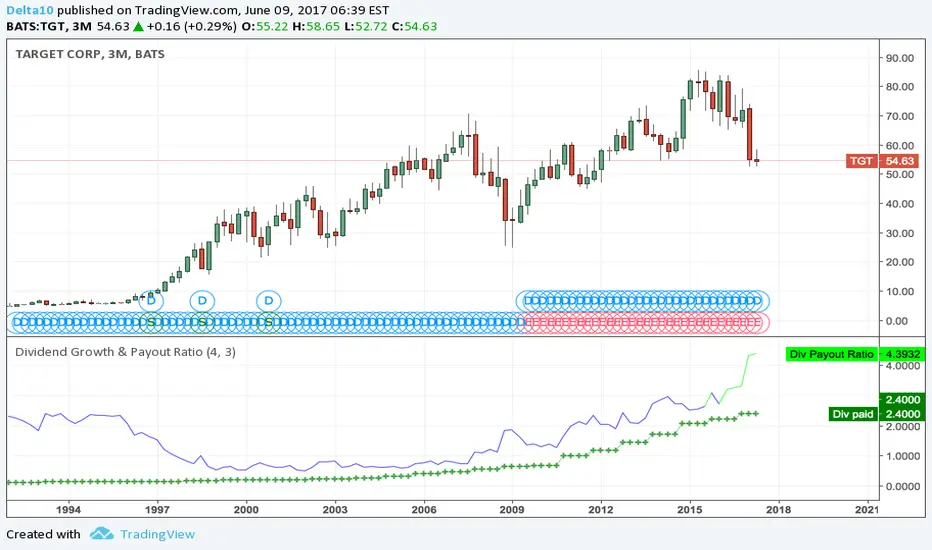Click the 2012 label on time axis

tap(601, 510)
